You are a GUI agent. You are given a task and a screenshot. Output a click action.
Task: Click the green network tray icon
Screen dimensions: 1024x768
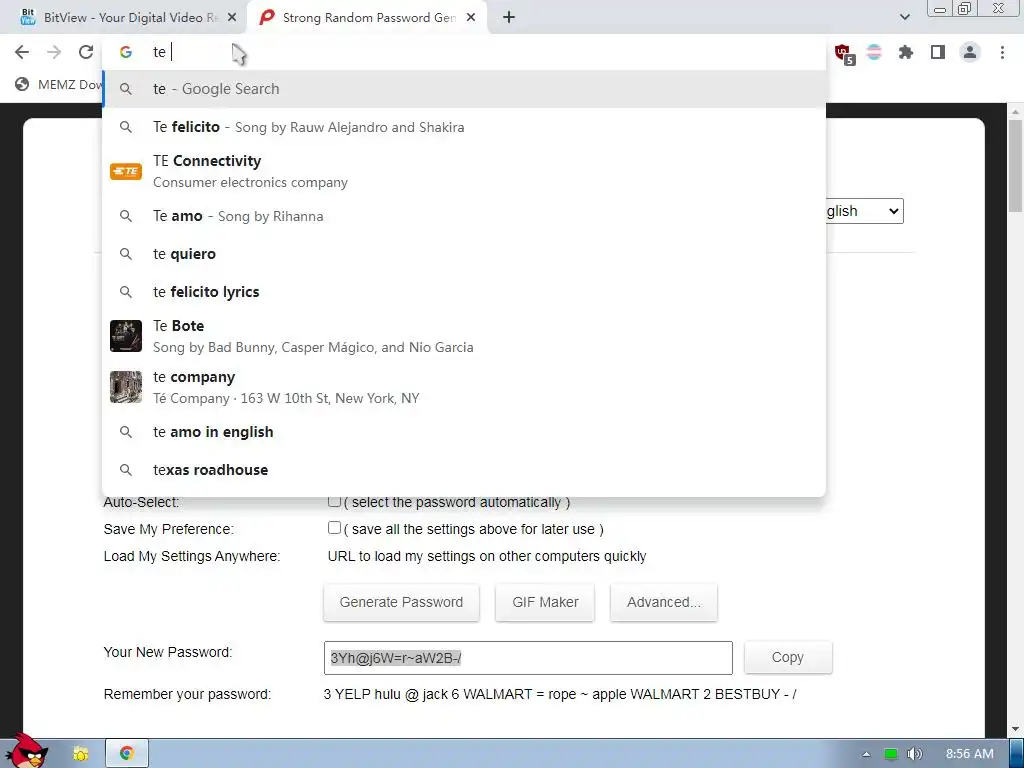890,754
